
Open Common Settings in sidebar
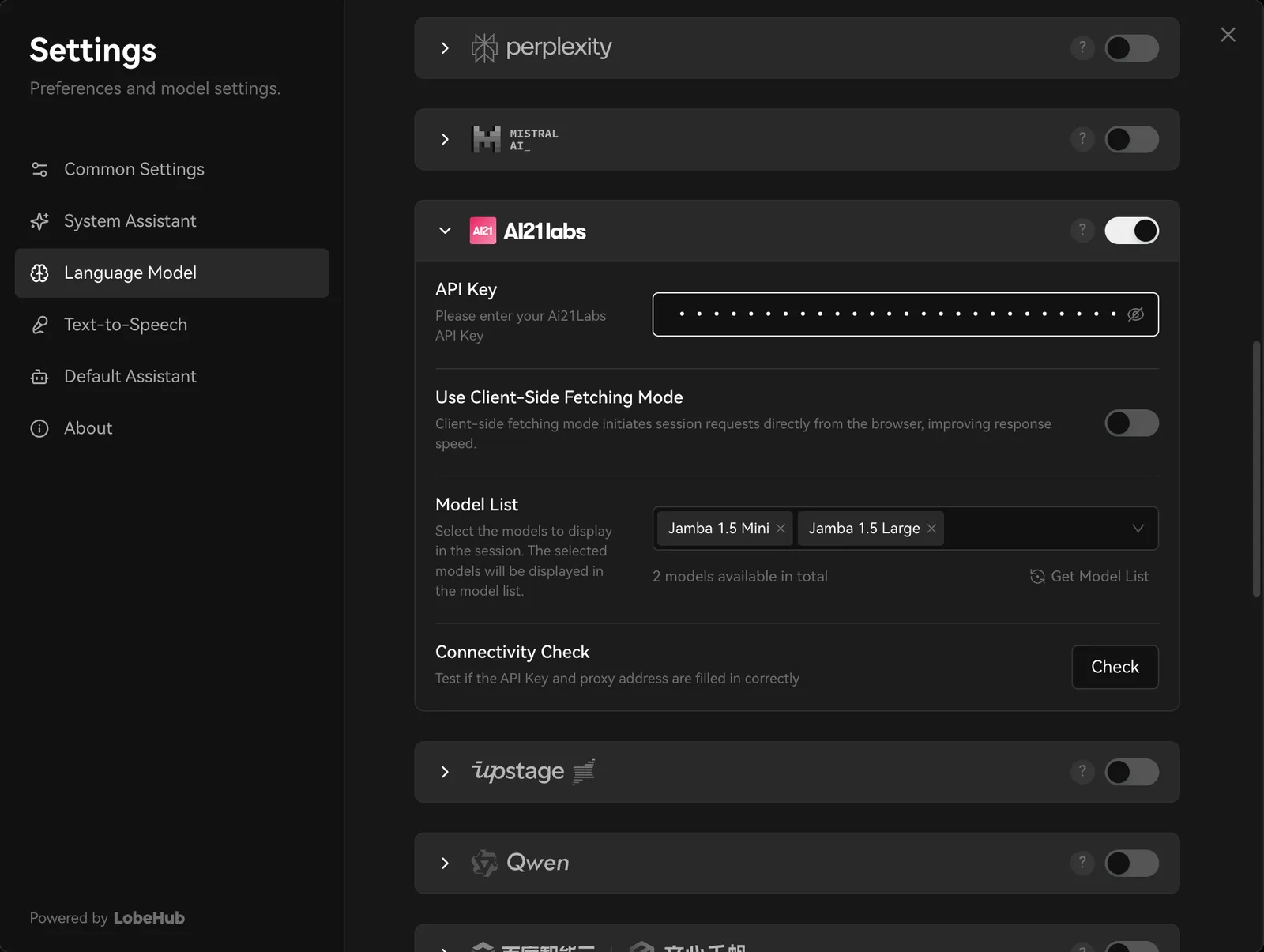(134, 169)
